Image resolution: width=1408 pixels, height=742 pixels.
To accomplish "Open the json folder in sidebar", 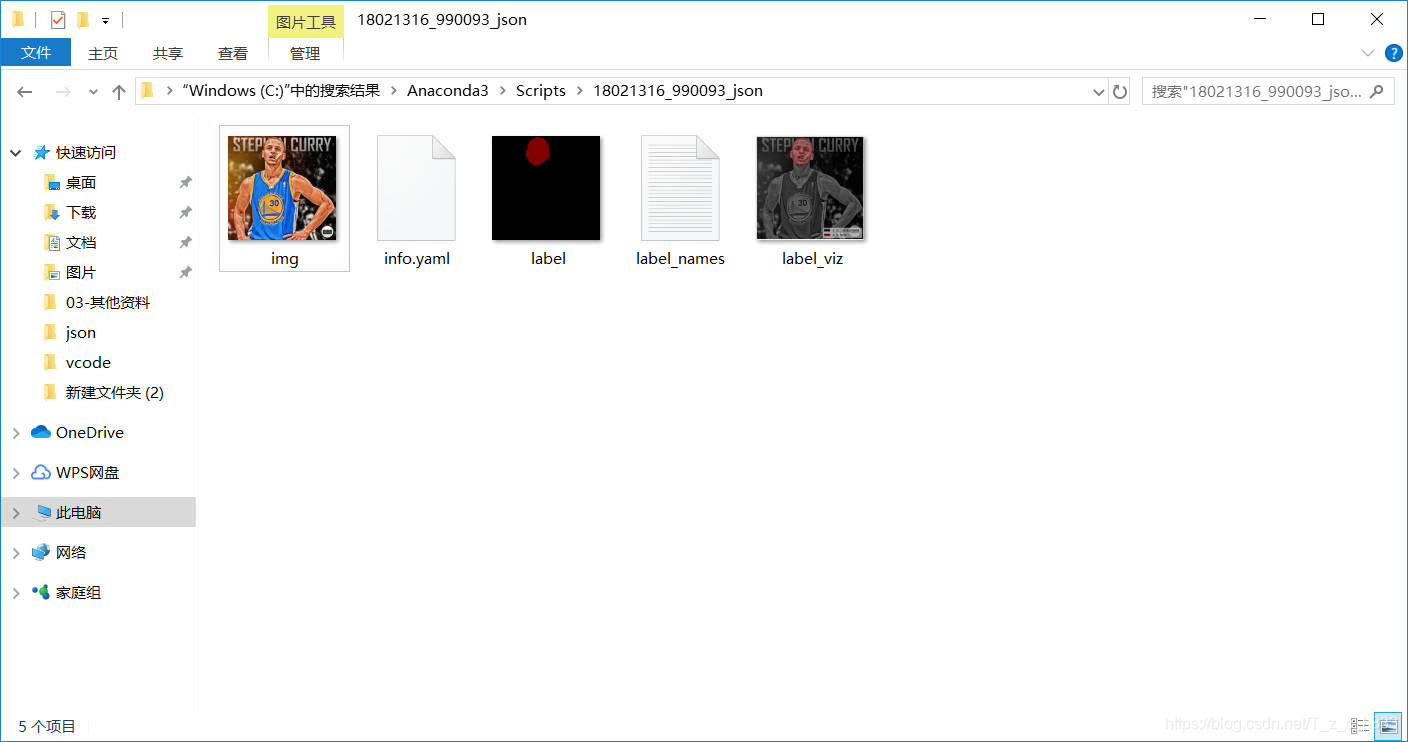I will pyautogui.click(x=81, y=333).
